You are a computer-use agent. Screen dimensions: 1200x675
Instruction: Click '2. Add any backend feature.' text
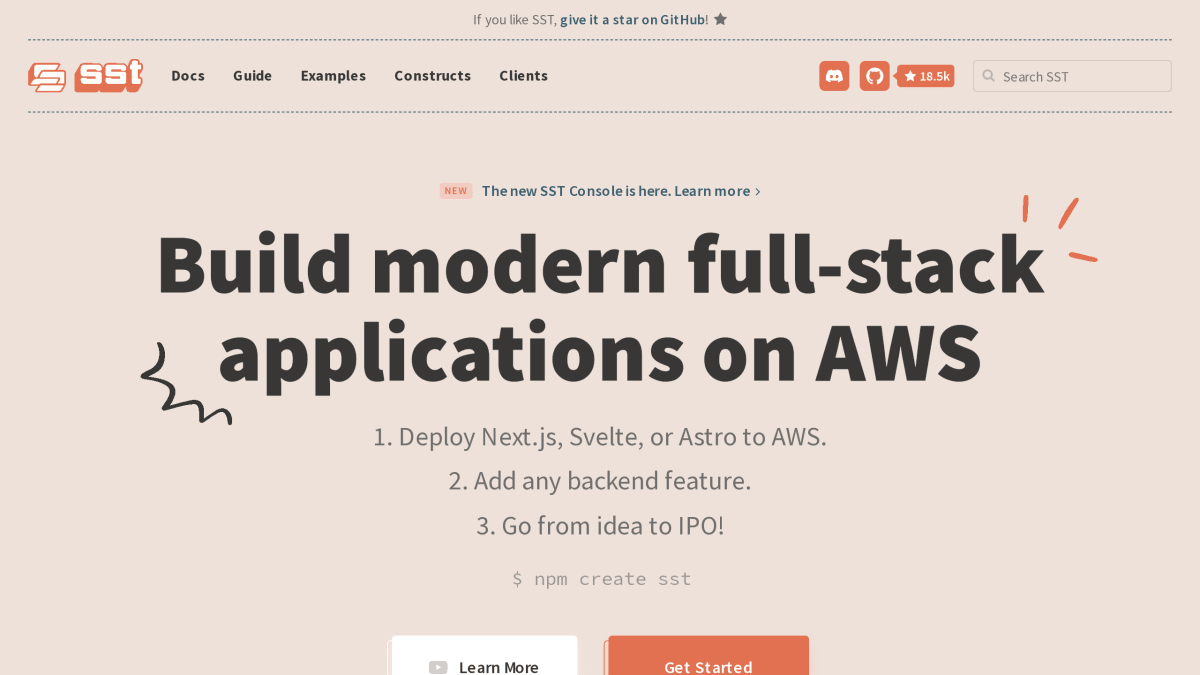pos(600,481)
